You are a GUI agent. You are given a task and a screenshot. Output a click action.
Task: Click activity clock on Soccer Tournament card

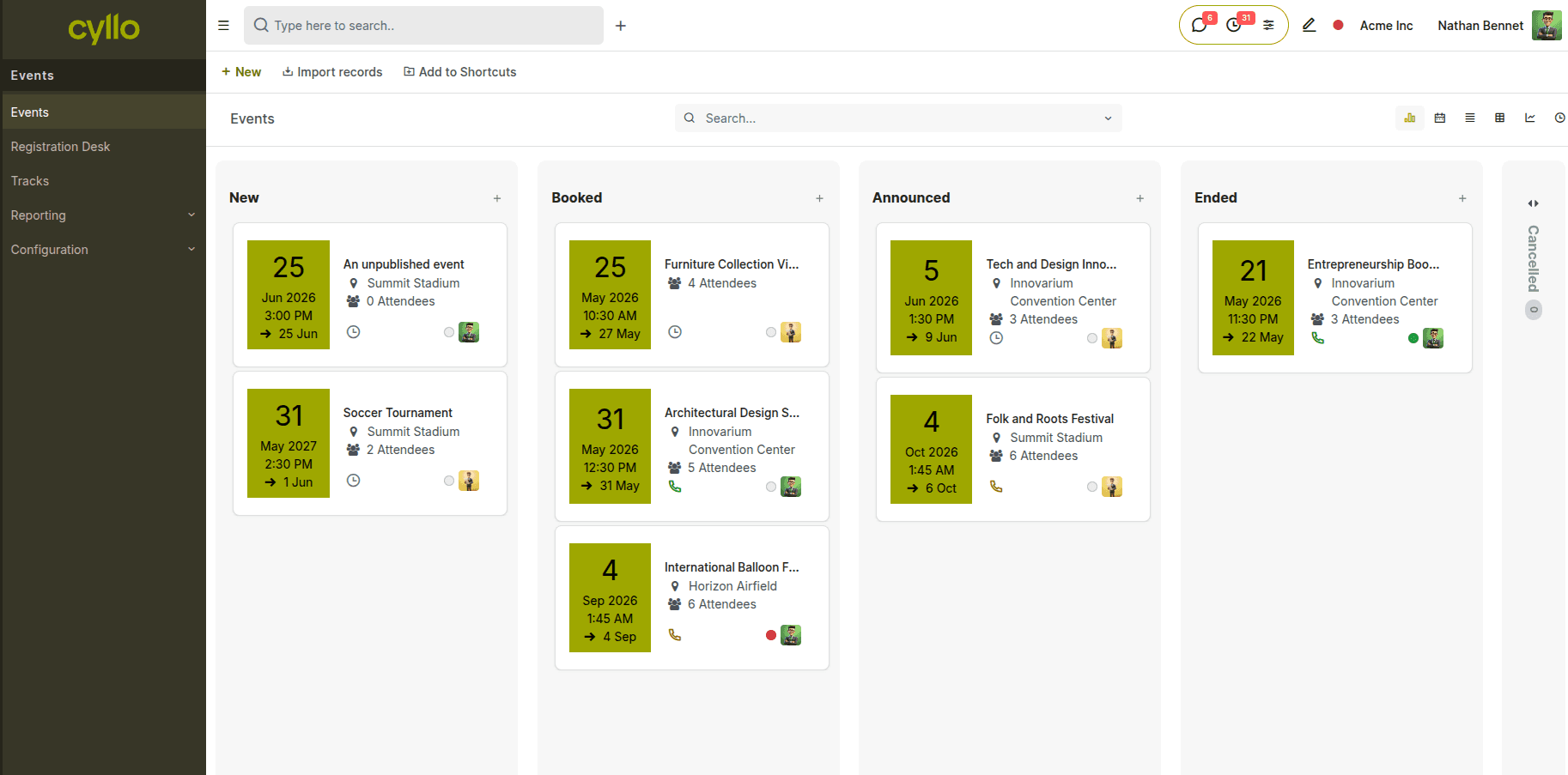point(353,481)
